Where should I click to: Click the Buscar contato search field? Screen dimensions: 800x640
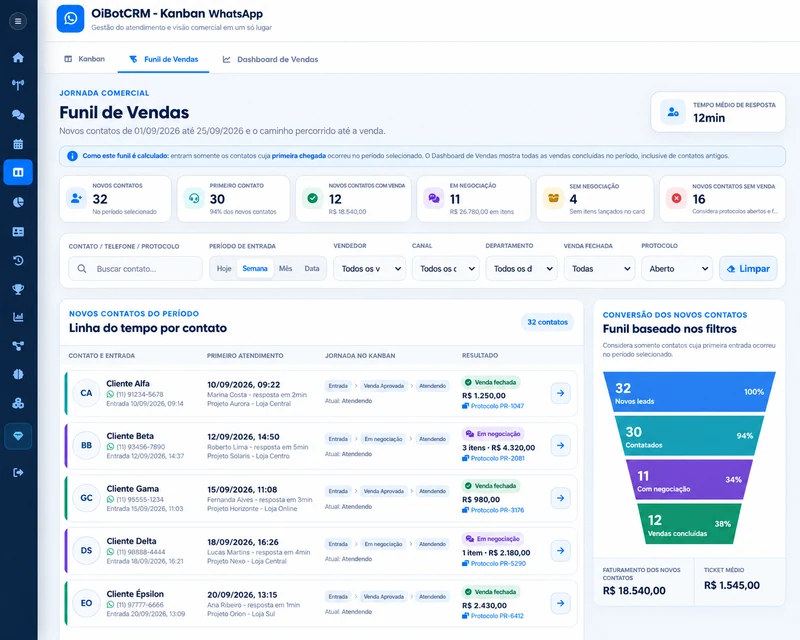(x=136, y=268)
